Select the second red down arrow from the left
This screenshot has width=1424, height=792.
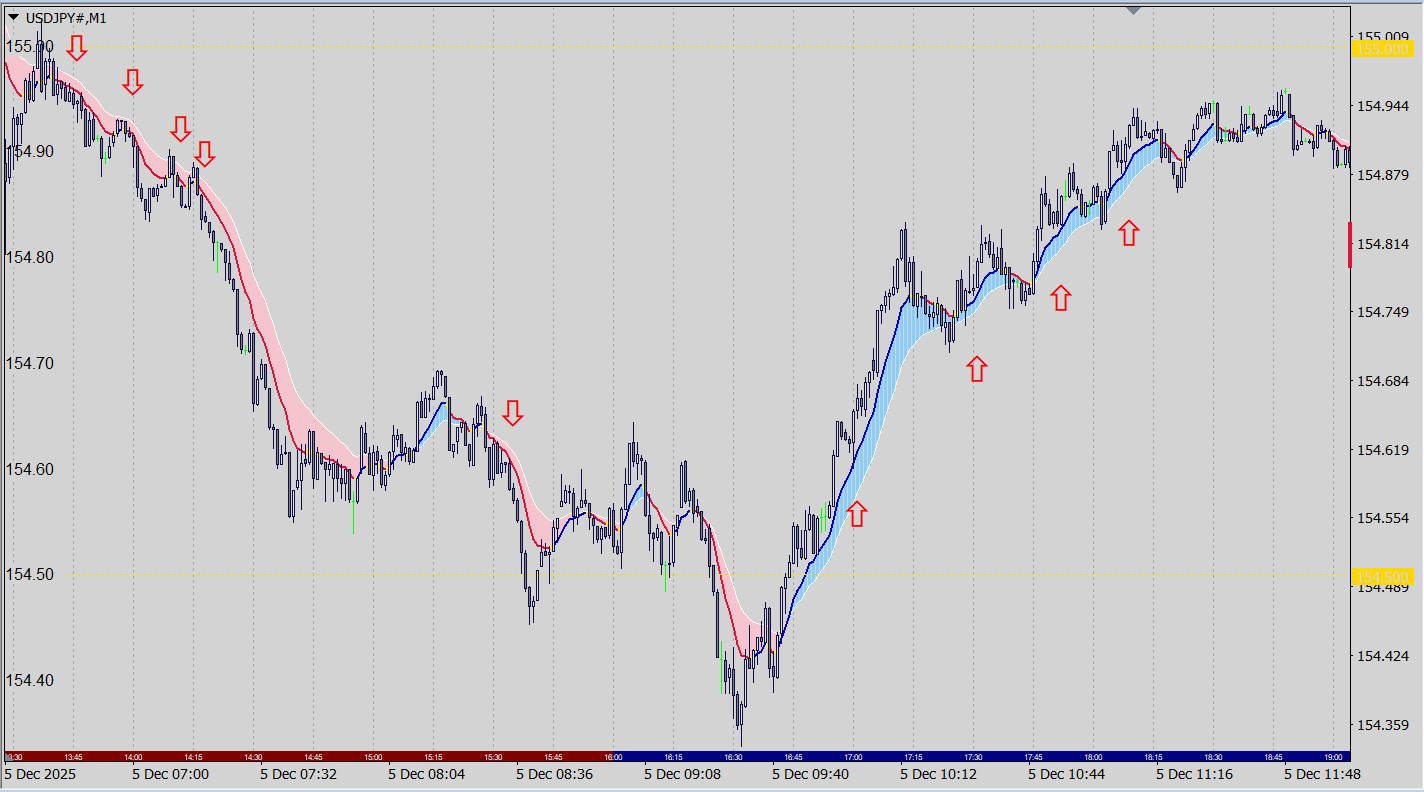coord(133,82)
